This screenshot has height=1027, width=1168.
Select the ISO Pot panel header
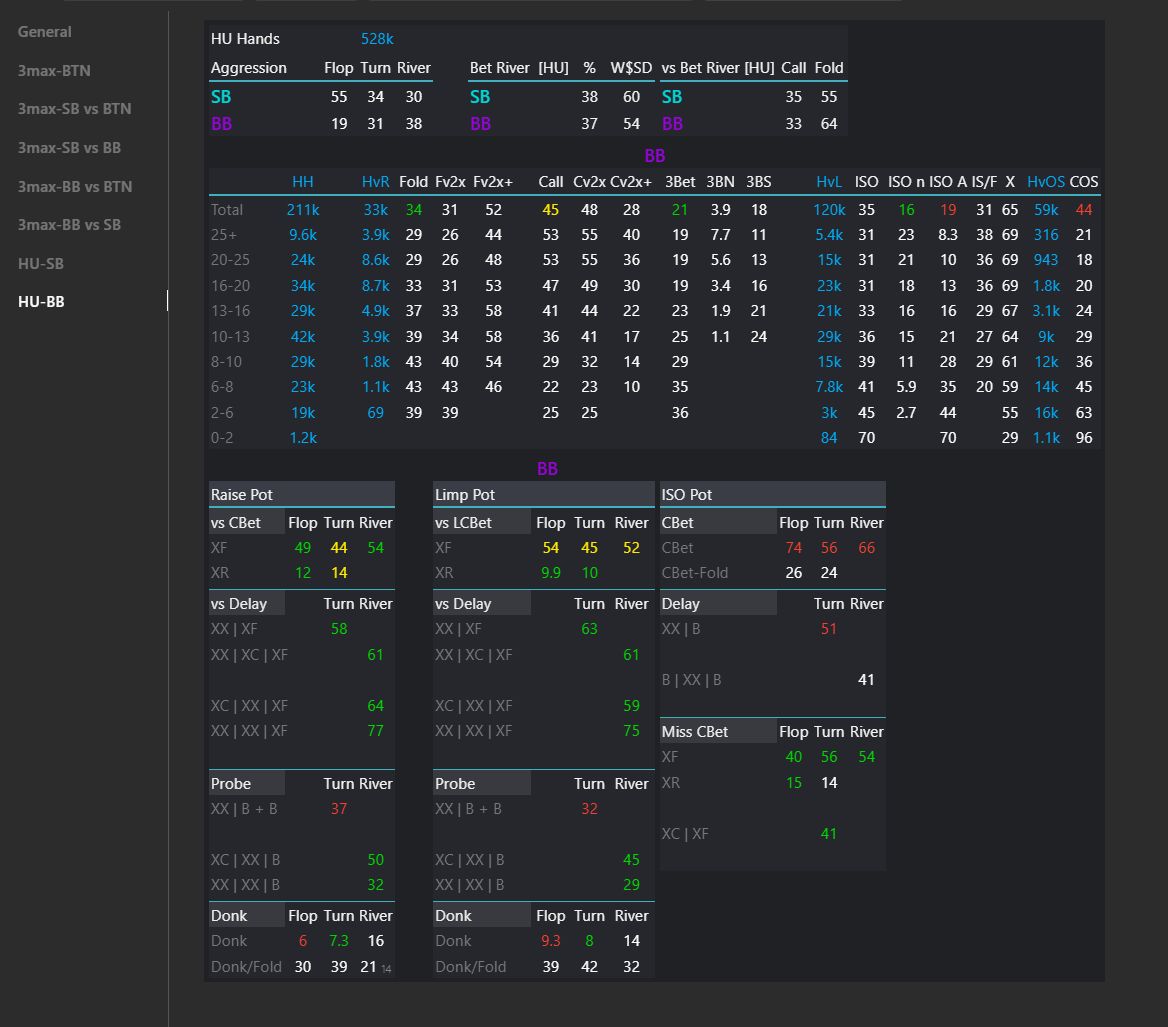[686, 495]
